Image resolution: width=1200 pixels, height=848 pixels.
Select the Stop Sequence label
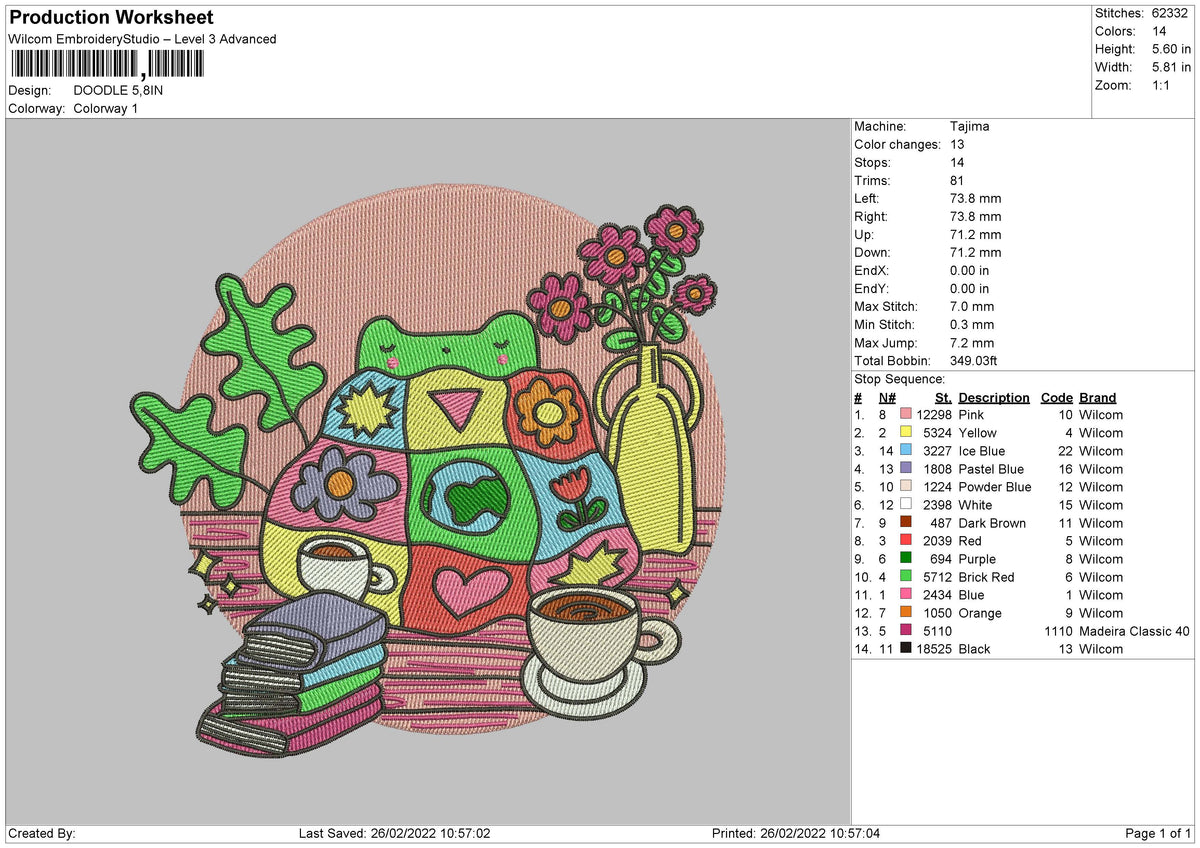tap(899, 379)
